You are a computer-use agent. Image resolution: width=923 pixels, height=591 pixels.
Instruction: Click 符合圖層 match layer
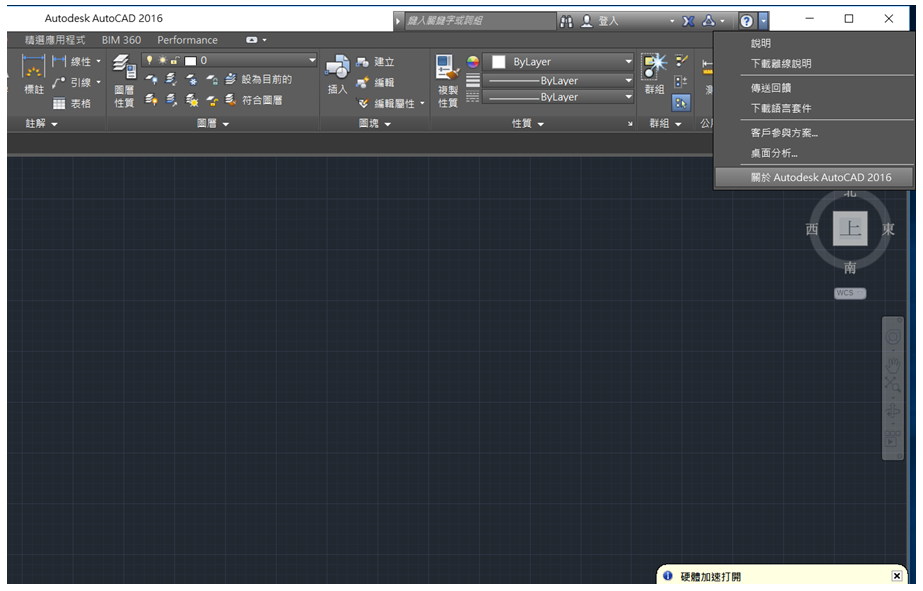coord(254,100)
